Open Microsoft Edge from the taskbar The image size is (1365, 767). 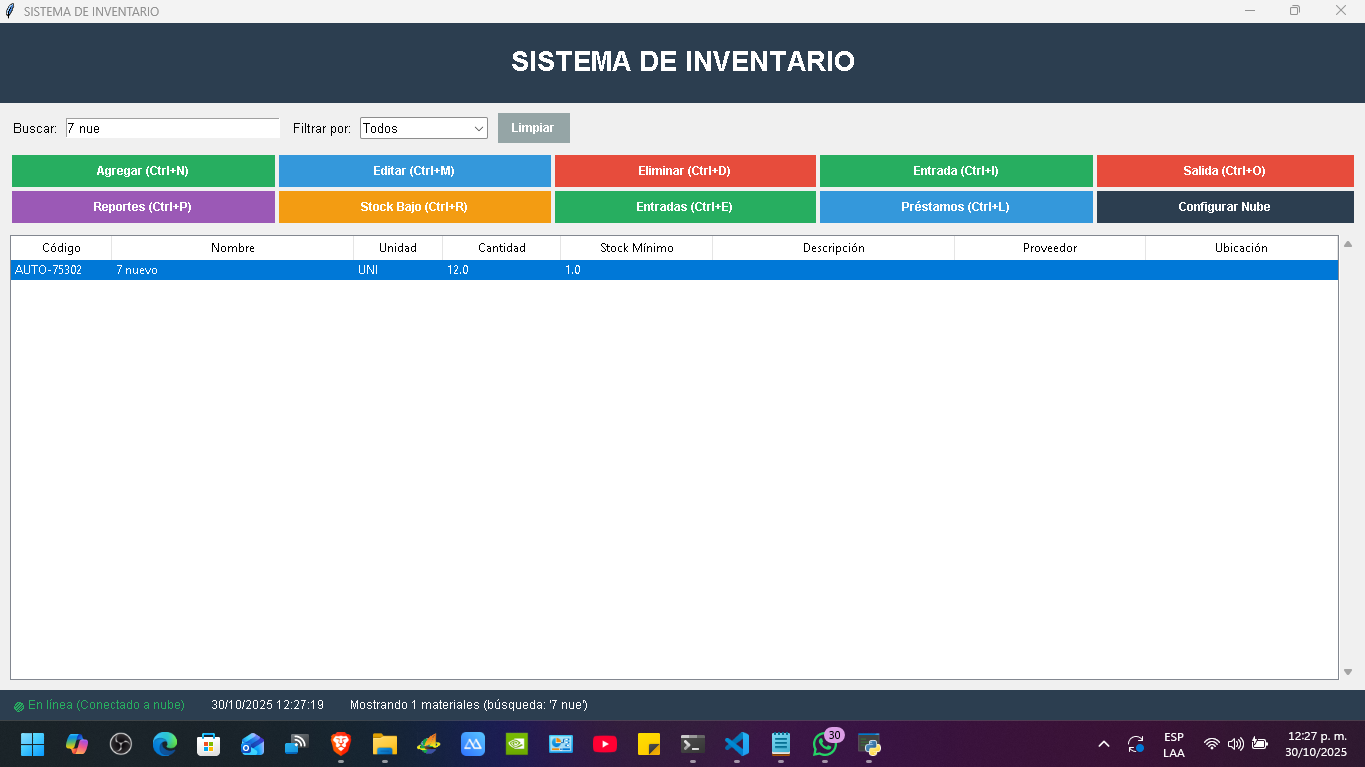[165, 744]
